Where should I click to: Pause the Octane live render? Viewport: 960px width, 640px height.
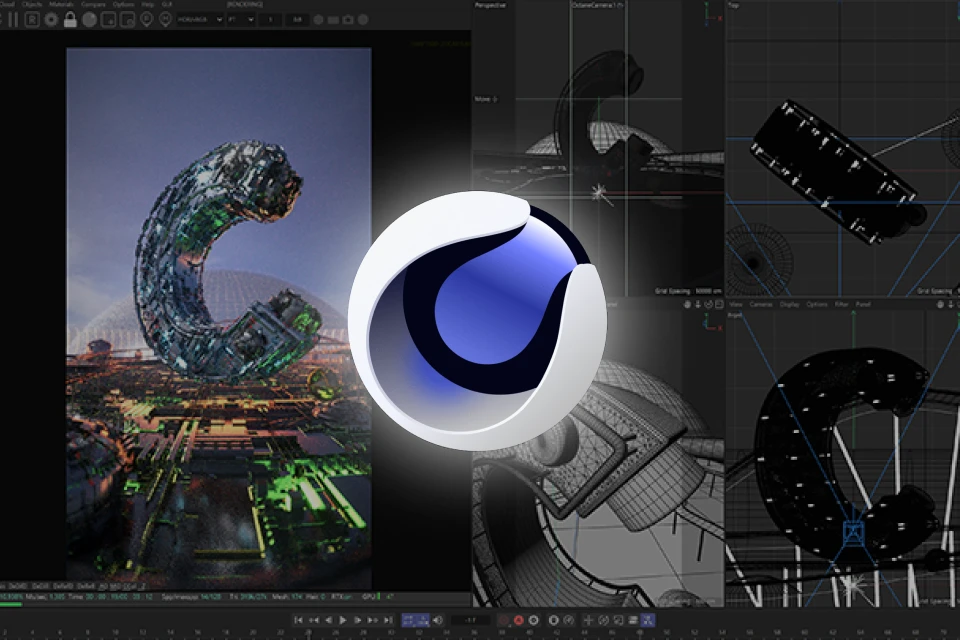click(13, 20)
